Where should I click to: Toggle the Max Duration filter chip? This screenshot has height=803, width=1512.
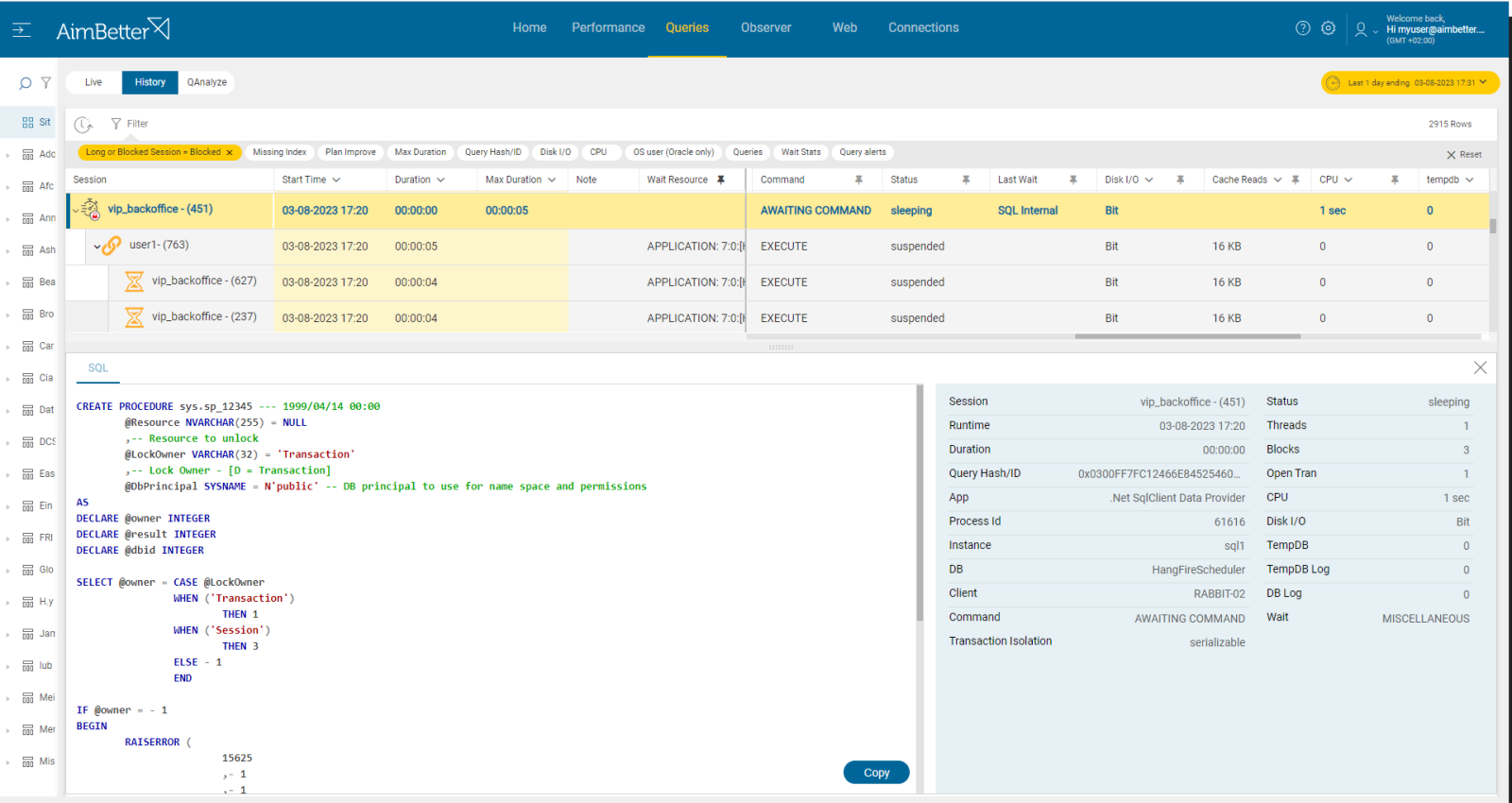point(421,152)
